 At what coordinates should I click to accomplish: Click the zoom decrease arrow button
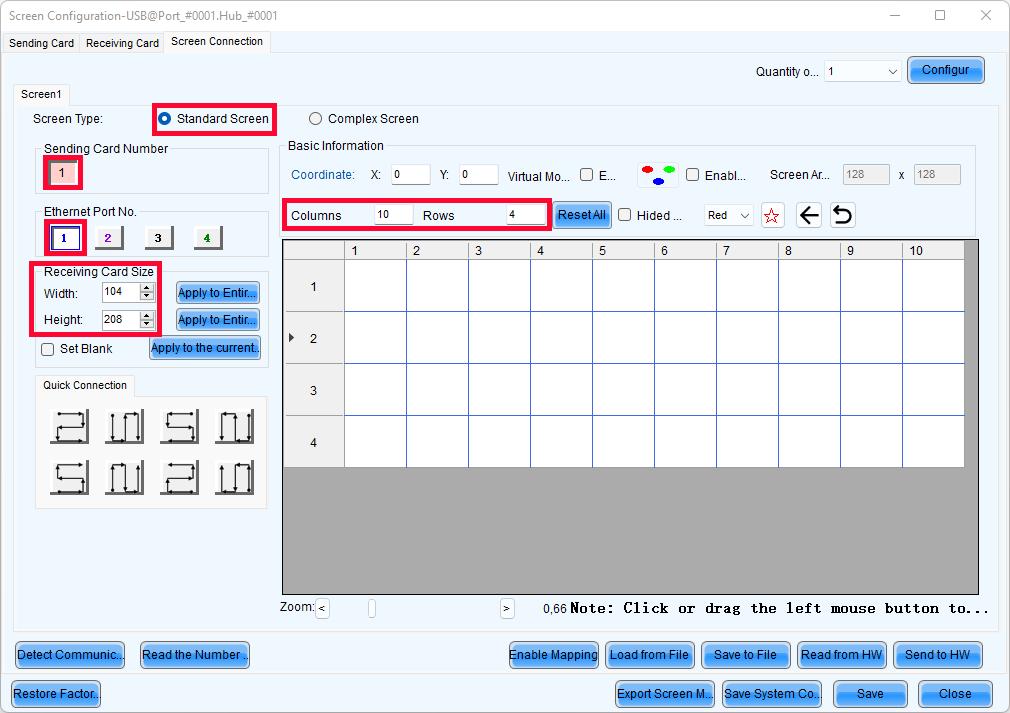322,608
